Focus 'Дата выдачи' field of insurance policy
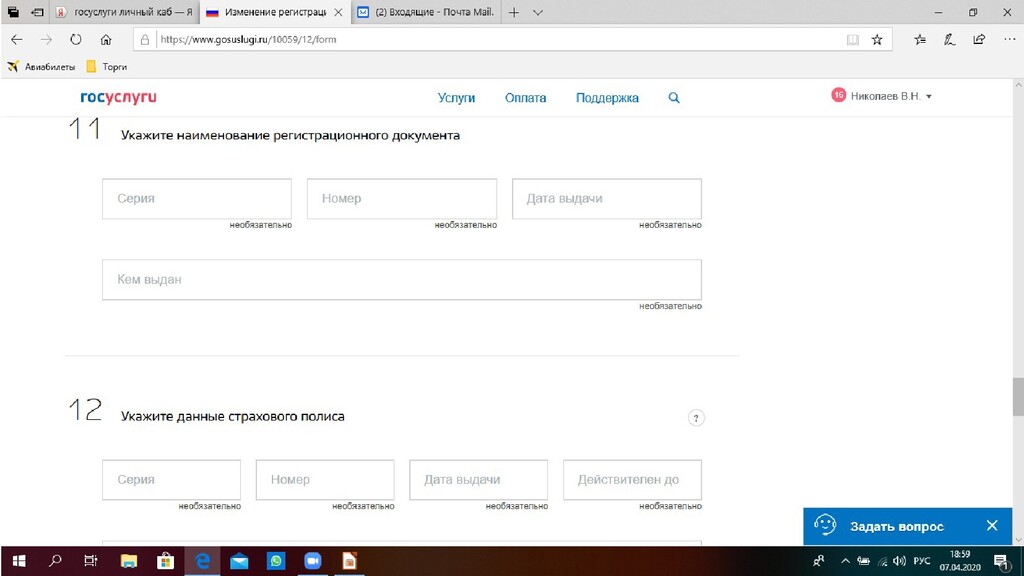 tap(478, 479)
